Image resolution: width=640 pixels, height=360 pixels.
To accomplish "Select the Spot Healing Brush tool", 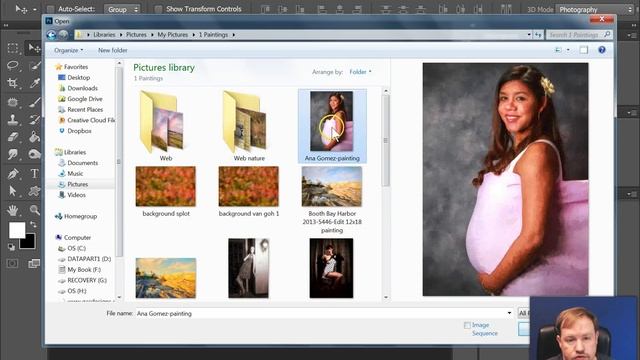I will [x=13, y=102].
